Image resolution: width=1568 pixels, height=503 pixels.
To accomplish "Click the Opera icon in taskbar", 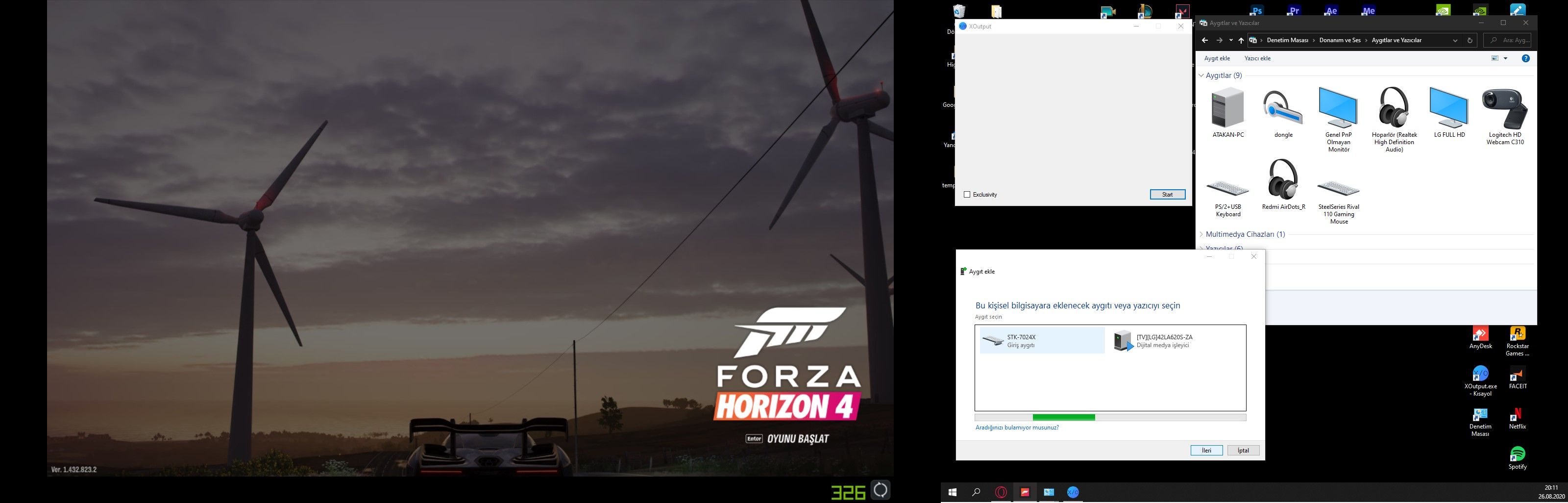I will pyautogui.click(x=1001, y=492).
